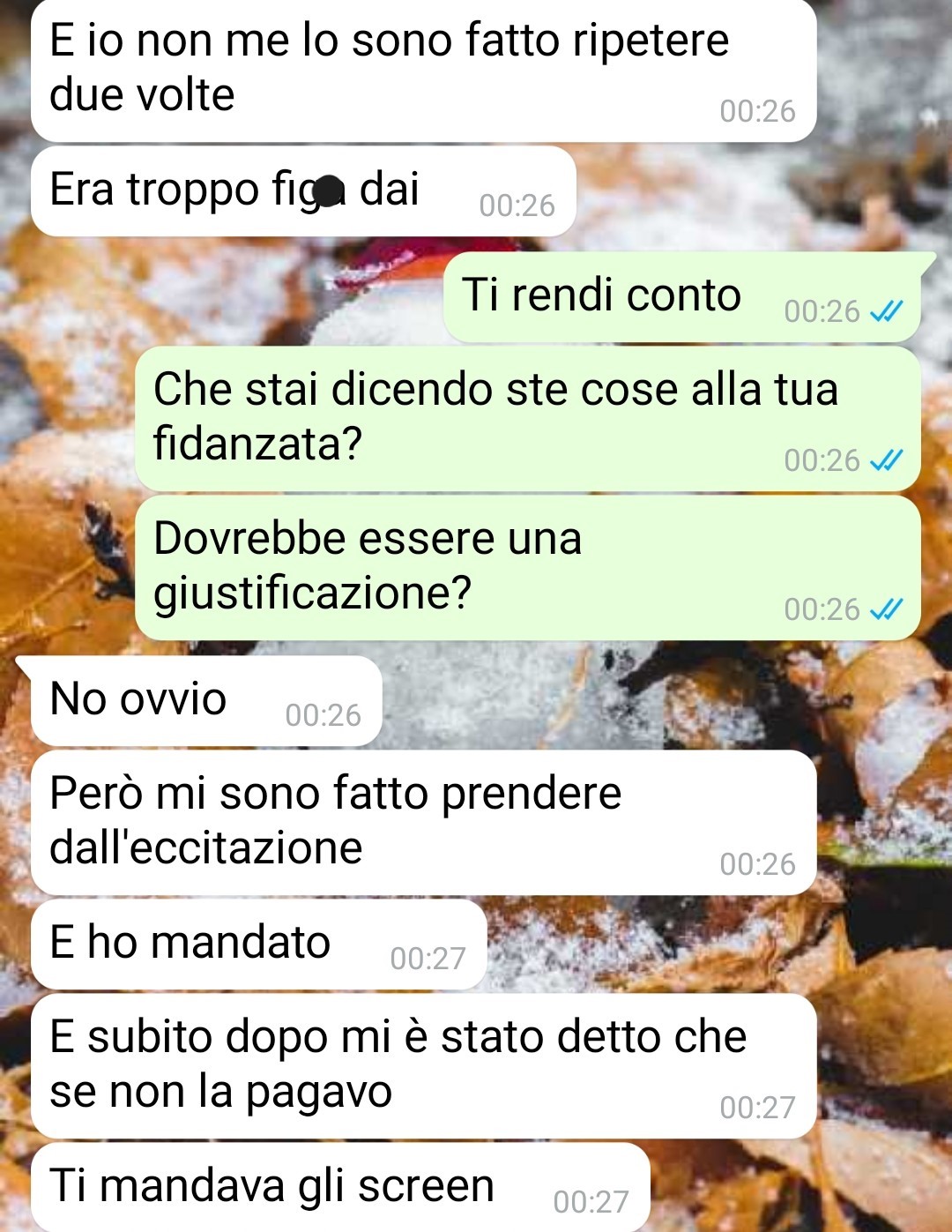
Task: Select the 'No ovvio' message bubble
Action: click(206, 701)
